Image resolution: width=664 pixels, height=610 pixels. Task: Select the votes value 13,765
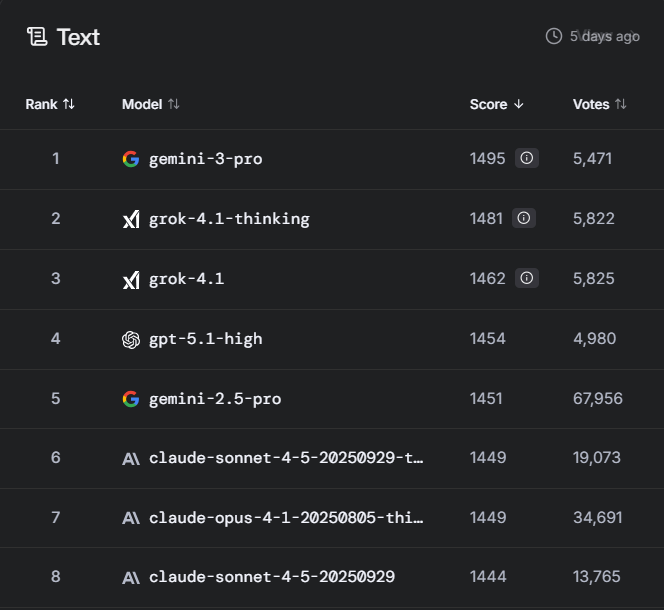[597, 577]
